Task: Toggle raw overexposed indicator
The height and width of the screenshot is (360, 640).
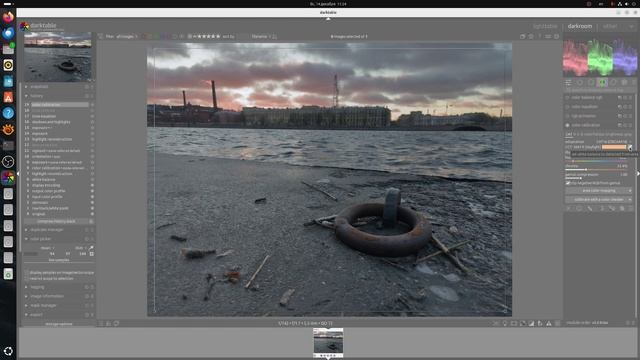Action: click(x=522, y=323)
